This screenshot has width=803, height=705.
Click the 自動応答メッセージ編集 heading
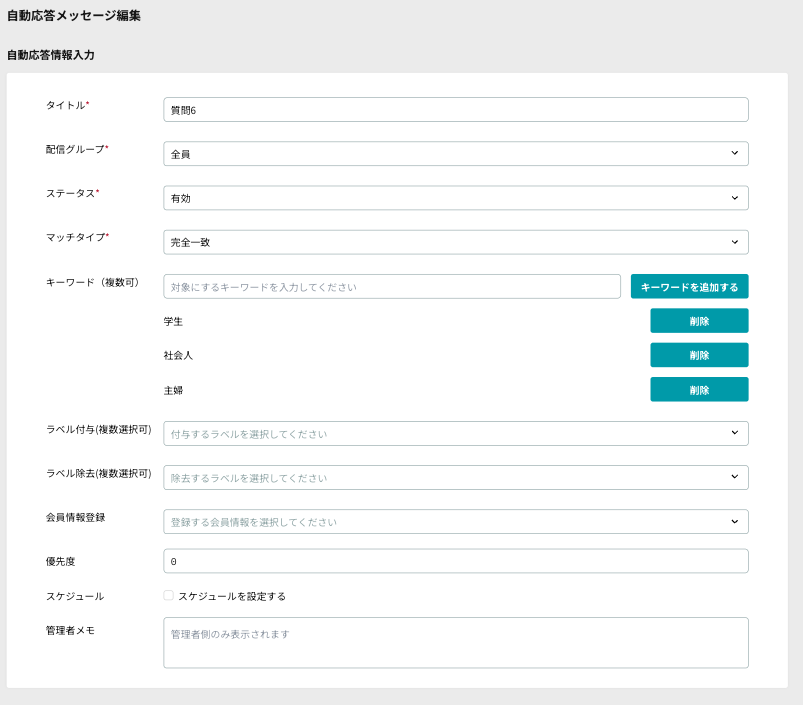(x=74, y=16)
